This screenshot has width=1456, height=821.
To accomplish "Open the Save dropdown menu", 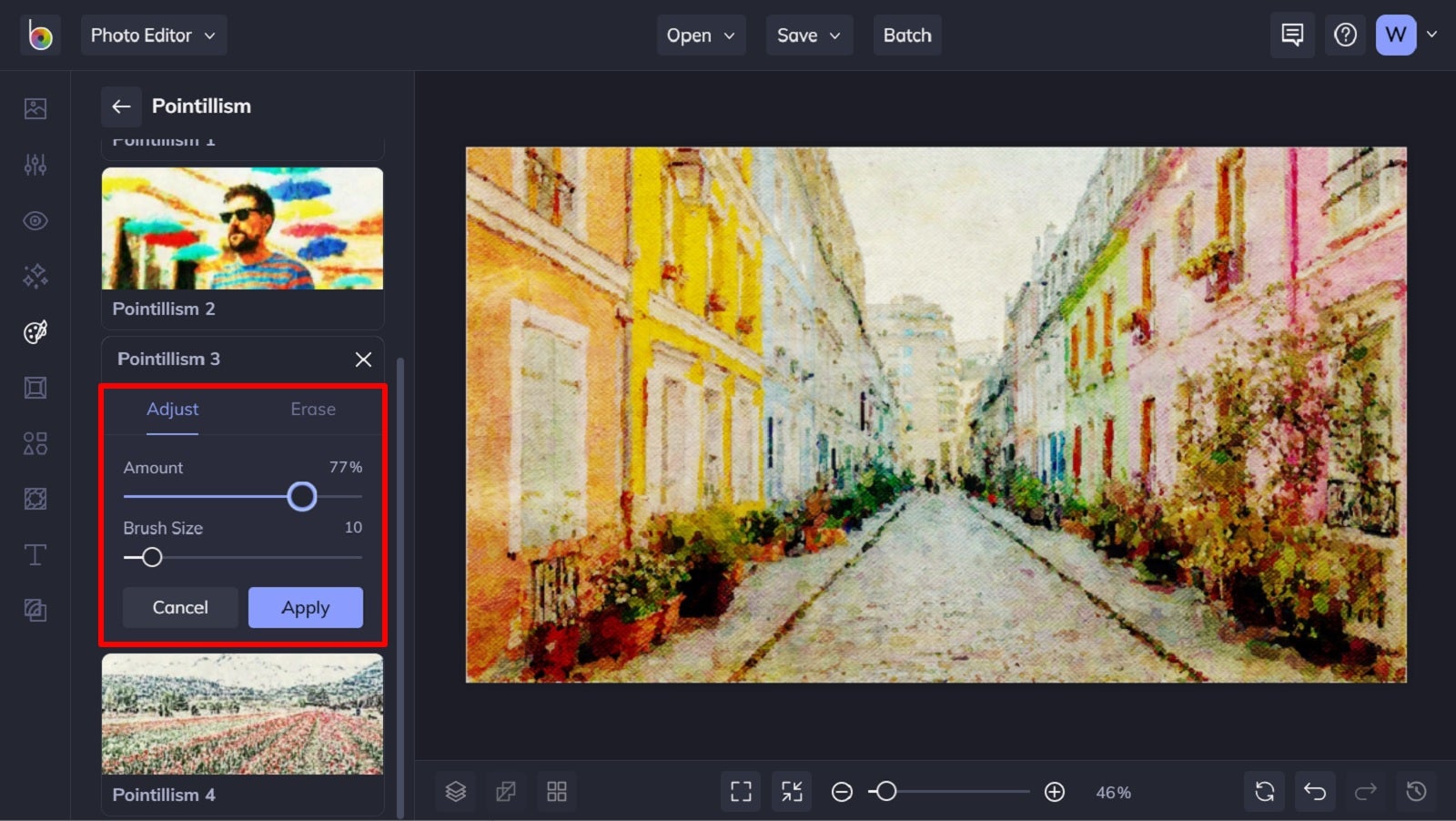I will tap(808, 35).
